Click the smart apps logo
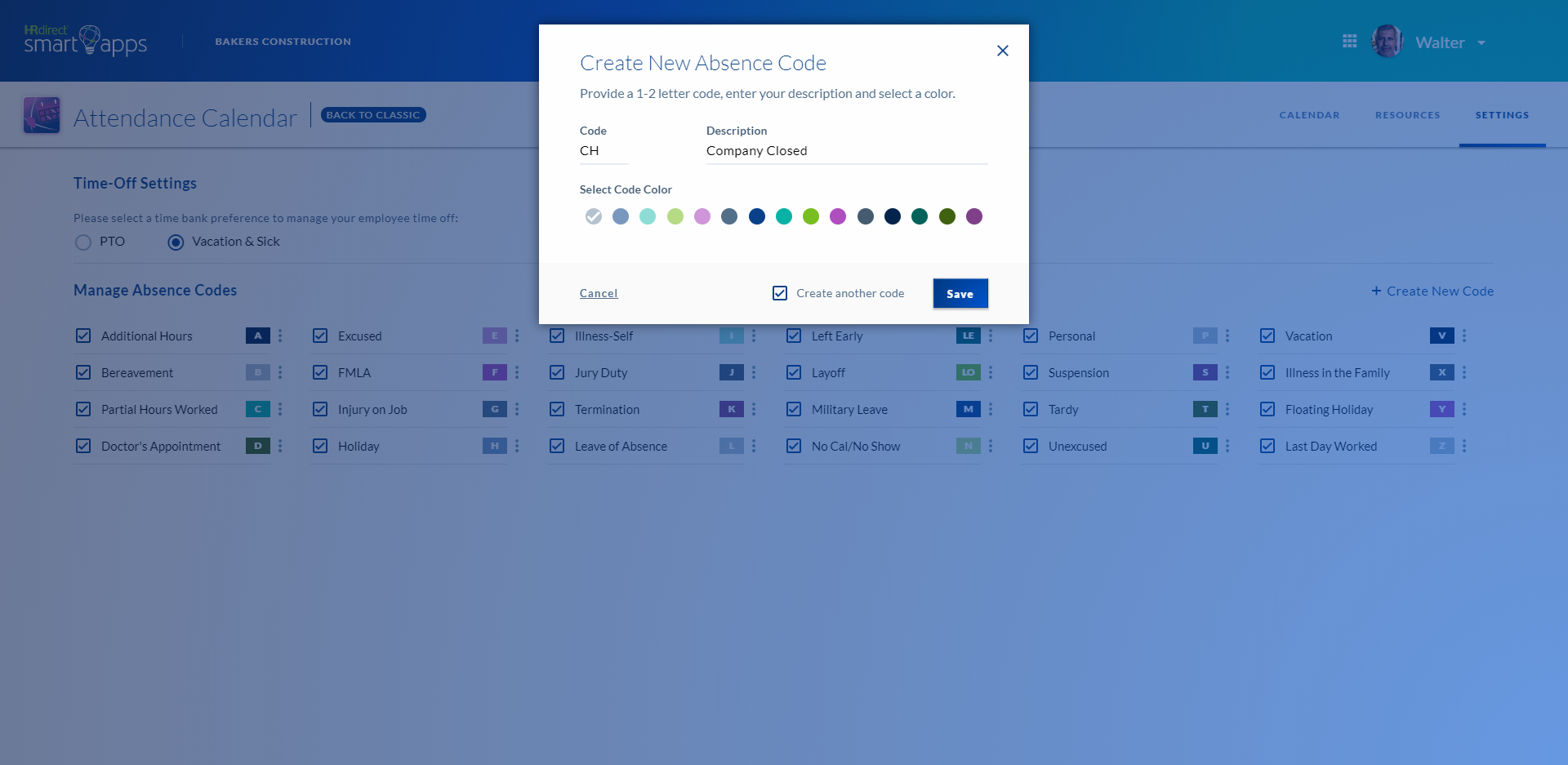This screenshot has width=1568, height=765. [86, 40]
